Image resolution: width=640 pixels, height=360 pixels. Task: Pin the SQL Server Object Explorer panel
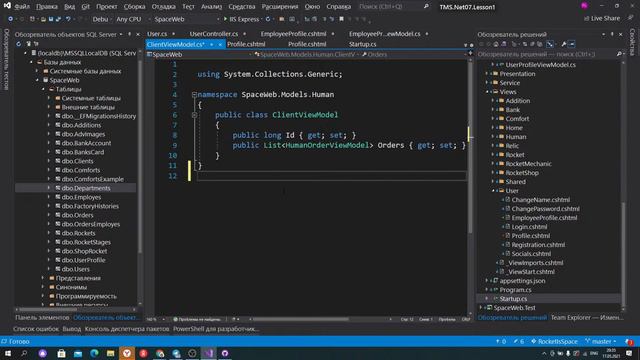129,34
